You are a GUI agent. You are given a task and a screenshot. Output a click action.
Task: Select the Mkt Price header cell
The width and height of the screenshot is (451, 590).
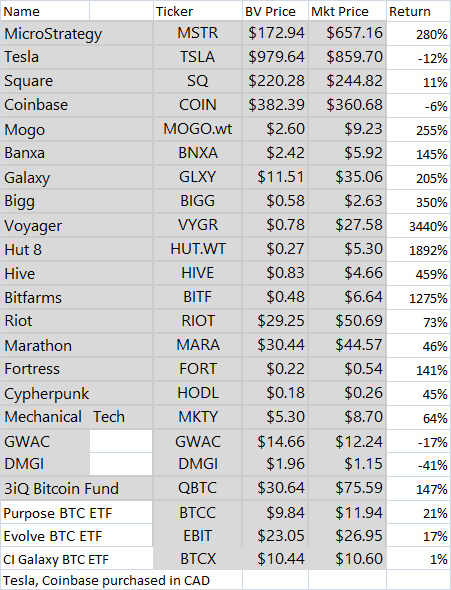(x=348, y=11)
